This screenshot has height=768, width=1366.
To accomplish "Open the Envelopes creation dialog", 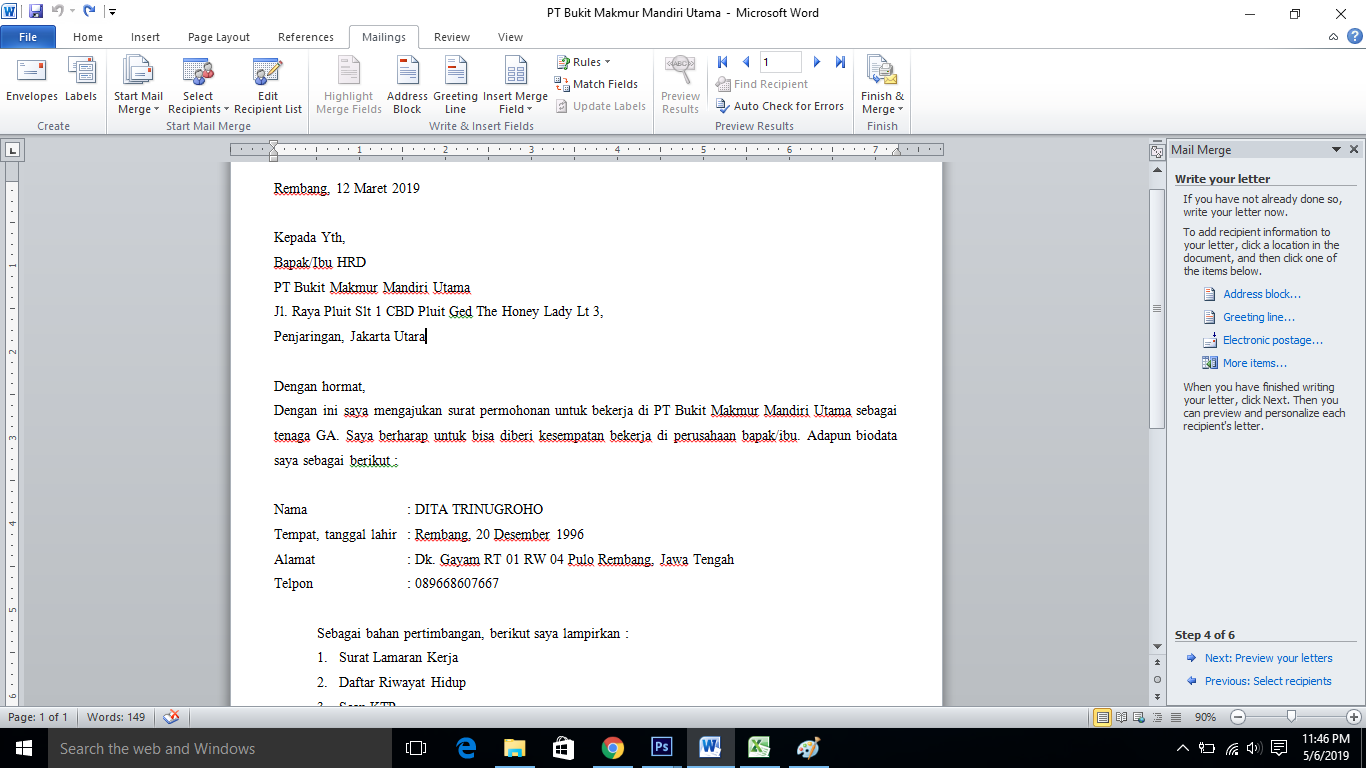I will [31, 84].
